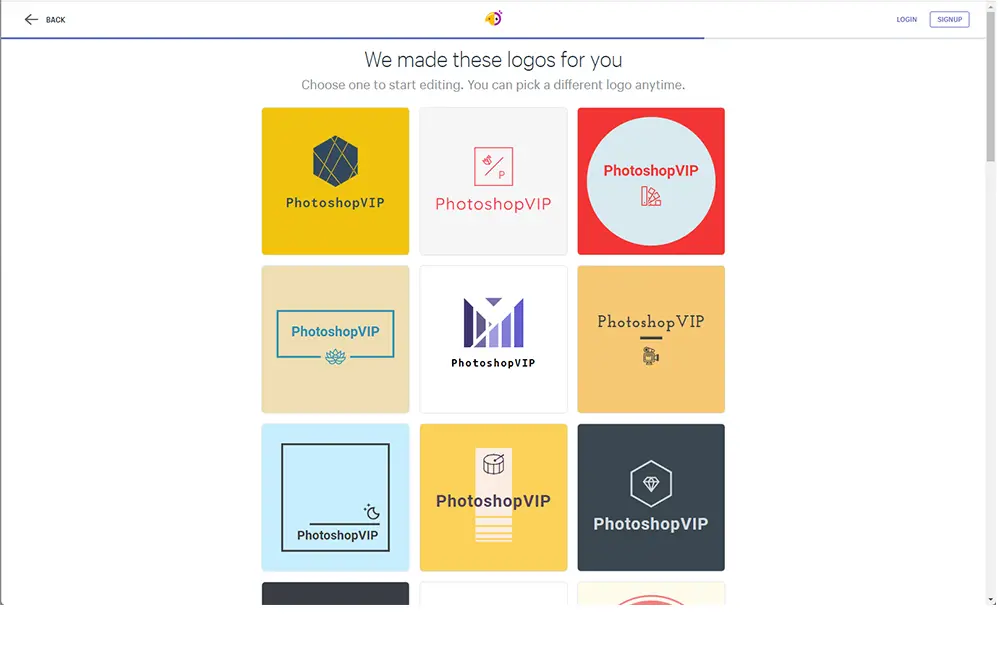Click the red square brush icon
The width and height of the screenshot is (1000, 658).
tap(494, 166)
